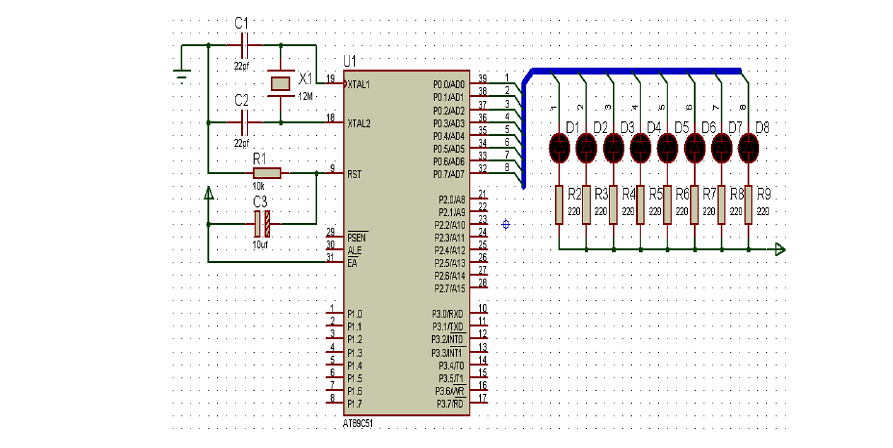
Task: Click the blue origin marker on the sheet
Action: (505, 224)
